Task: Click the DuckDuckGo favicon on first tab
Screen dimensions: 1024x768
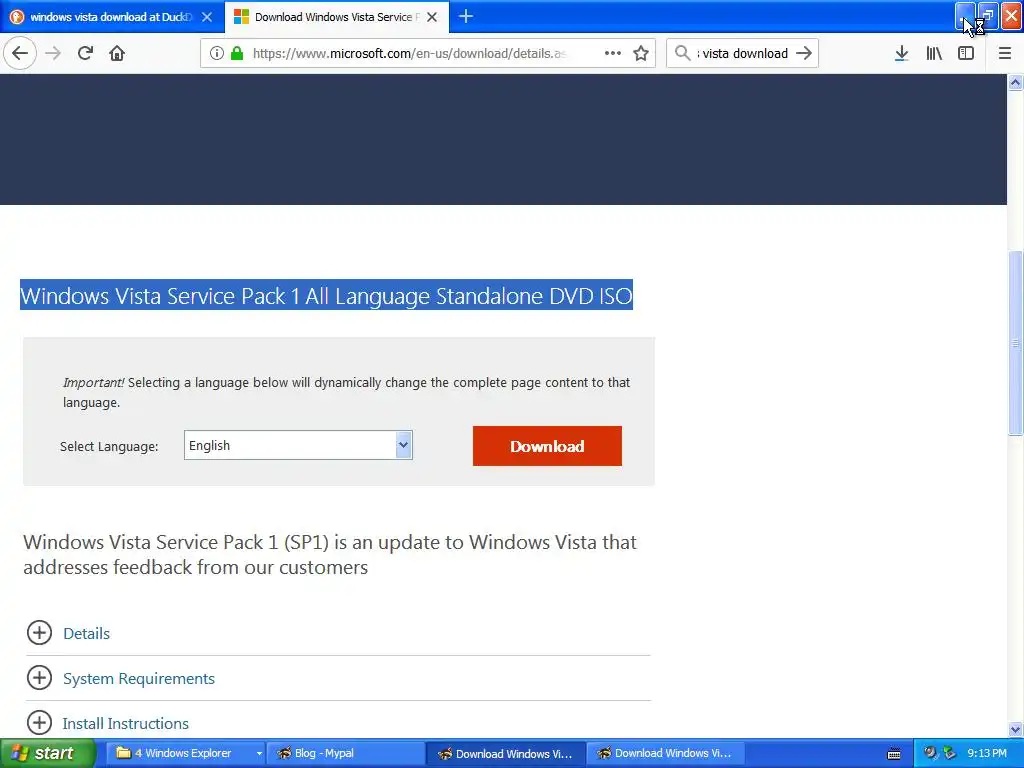Action: [x=17, y=17]
